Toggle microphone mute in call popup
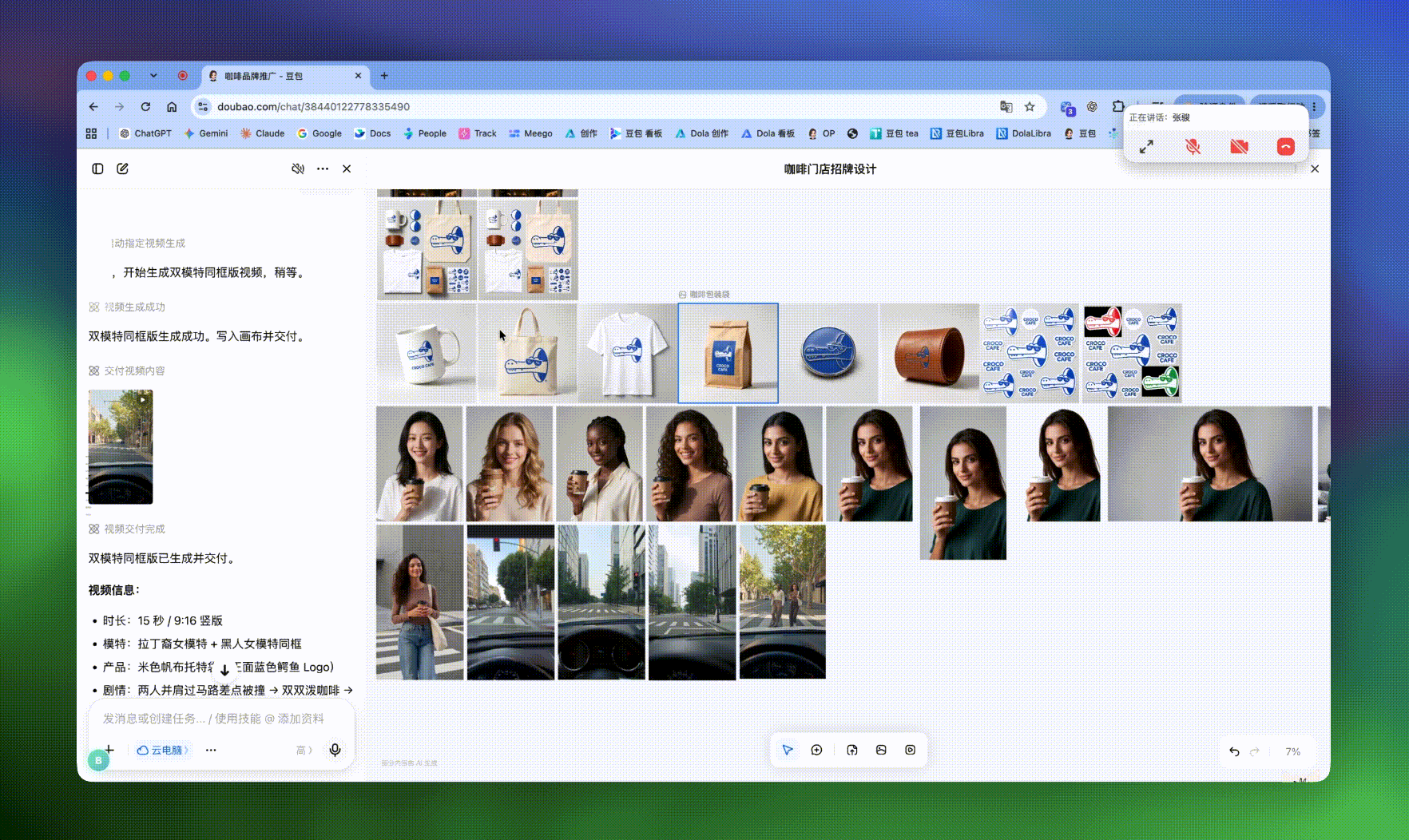 pos(1193,147)
